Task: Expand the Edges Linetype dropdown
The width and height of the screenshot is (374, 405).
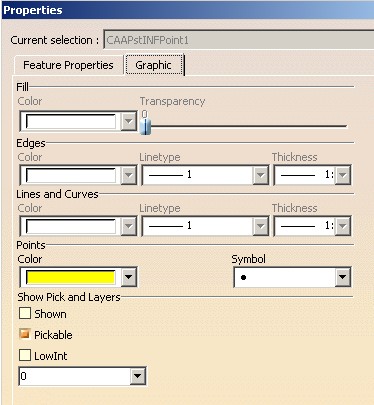Action: pyautogui.click(x=261, y=175)
